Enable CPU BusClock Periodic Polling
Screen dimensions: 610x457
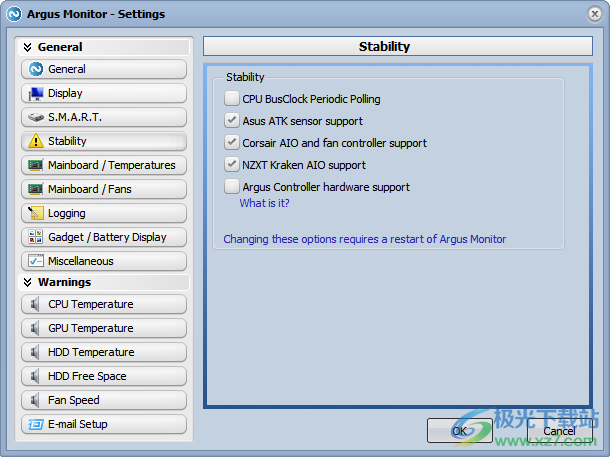click(x=231, y=98)
